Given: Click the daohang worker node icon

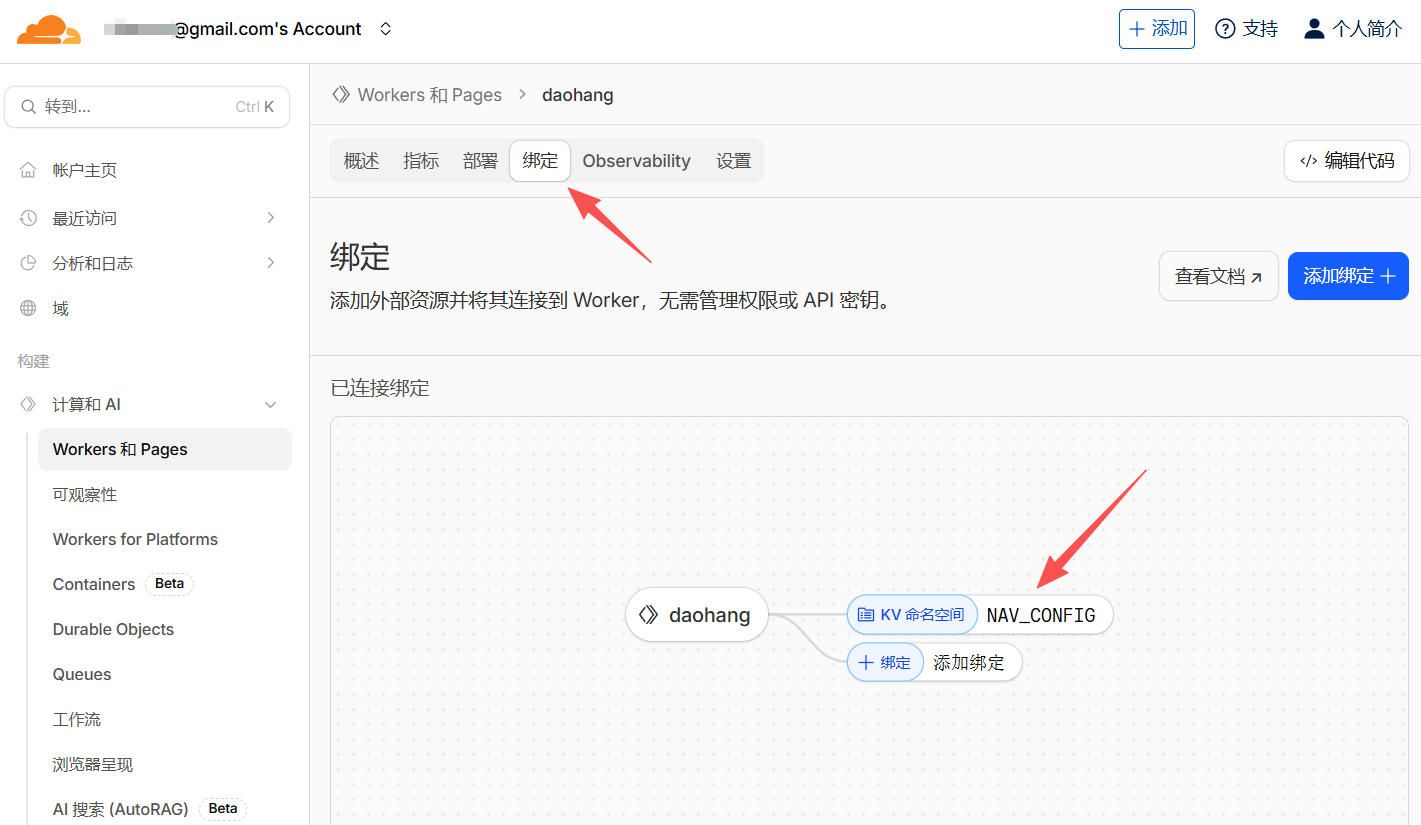Looking at the screenshot, I should [x=649, y=615].
